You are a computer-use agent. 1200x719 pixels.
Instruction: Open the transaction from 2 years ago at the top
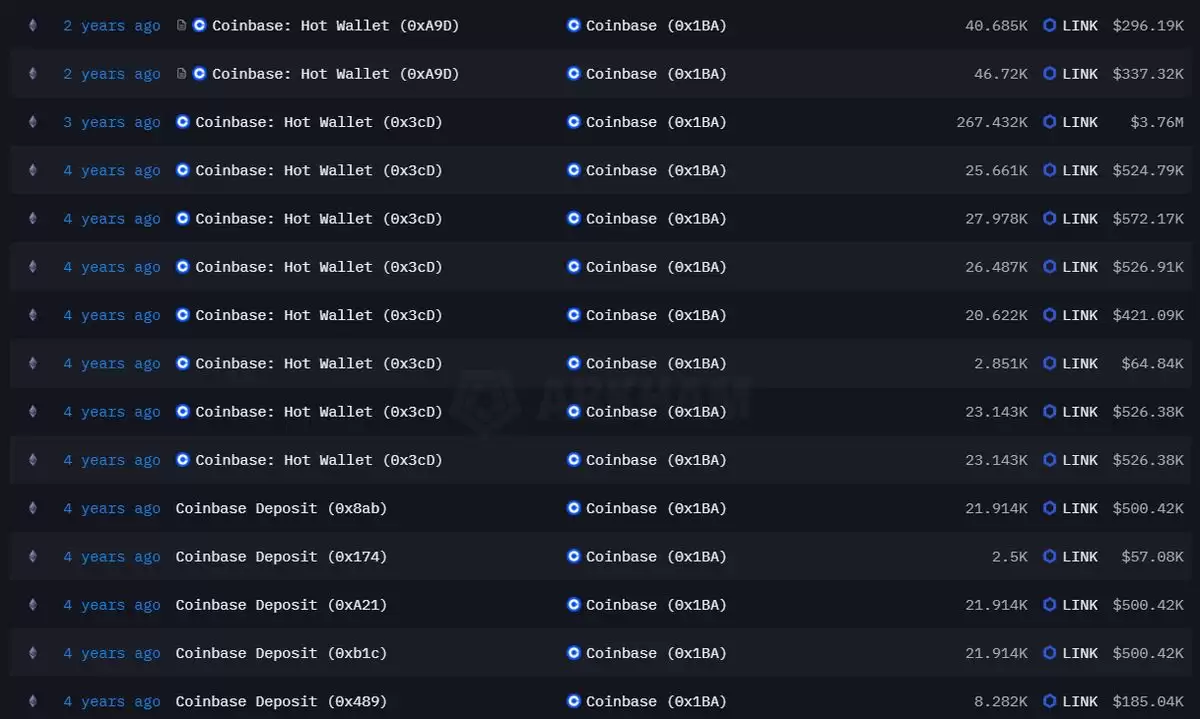111,25
